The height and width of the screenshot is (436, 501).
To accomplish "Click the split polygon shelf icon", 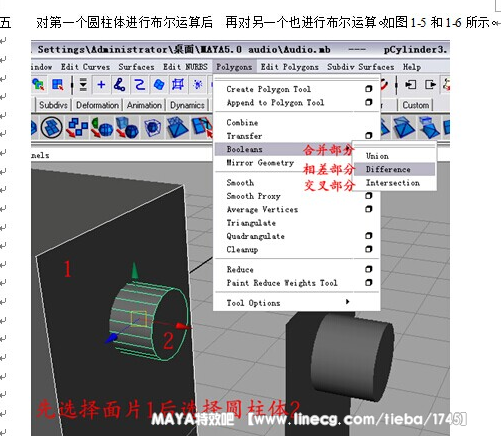I will 202,127.
